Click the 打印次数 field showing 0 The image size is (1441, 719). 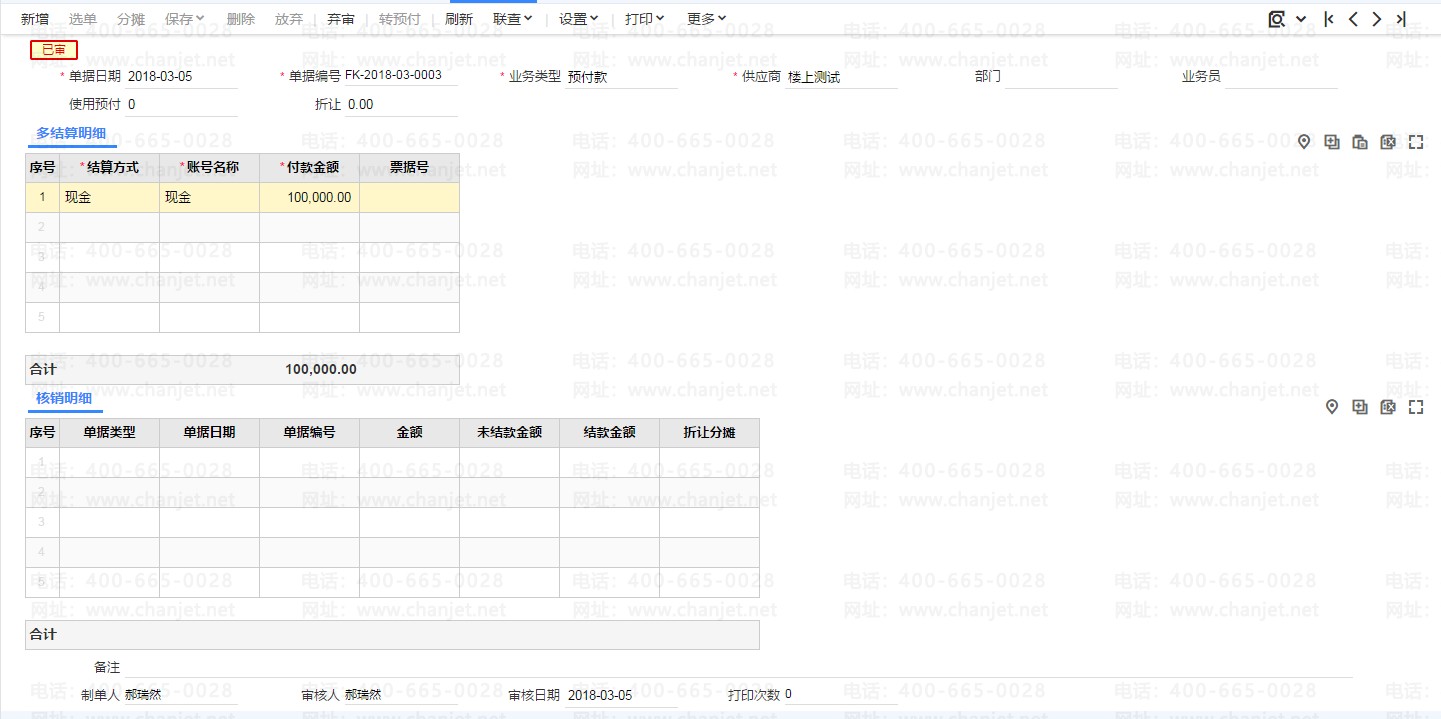coord(841,695)
